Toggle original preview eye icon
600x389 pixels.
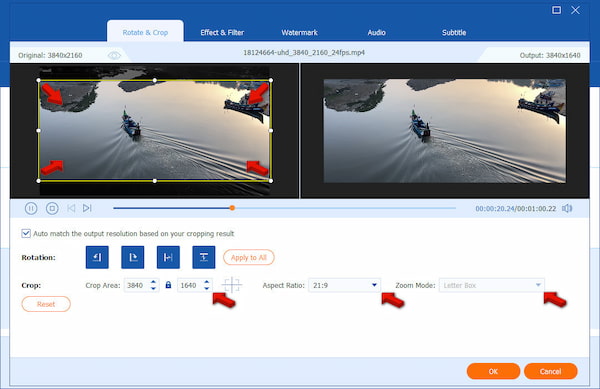coord(114,56)
